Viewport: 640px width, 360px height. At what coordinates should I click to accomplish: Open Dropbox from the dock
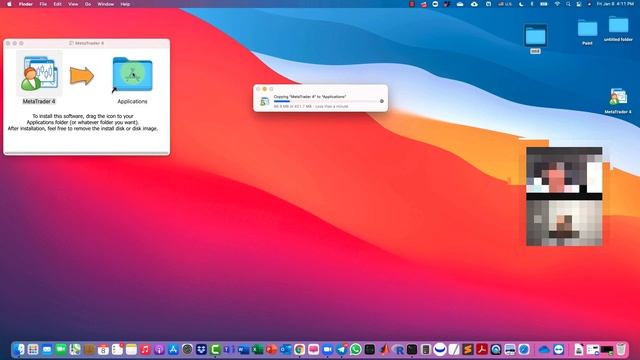[x=201, y=349]
